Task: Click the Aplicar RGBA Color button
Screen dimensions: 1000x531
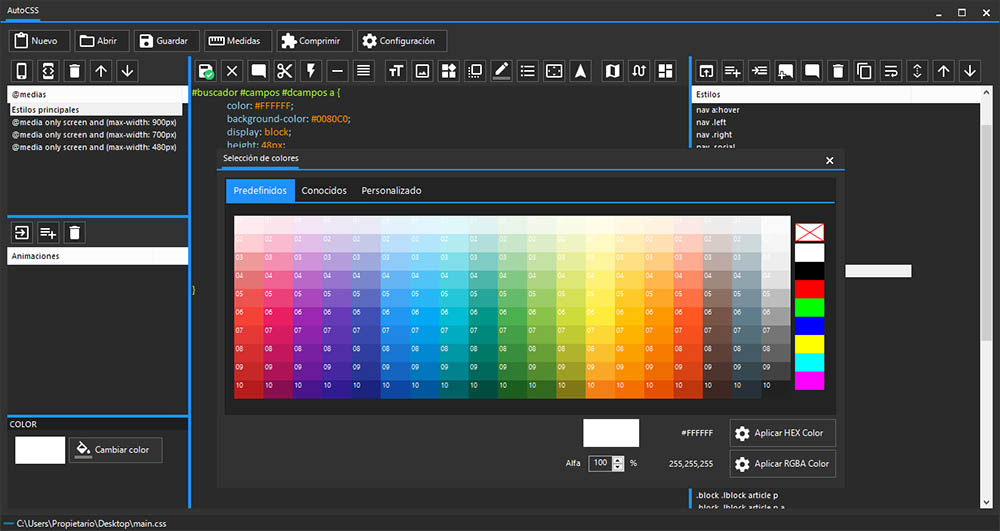Action: pyautogui.click(x=783, y=464)
